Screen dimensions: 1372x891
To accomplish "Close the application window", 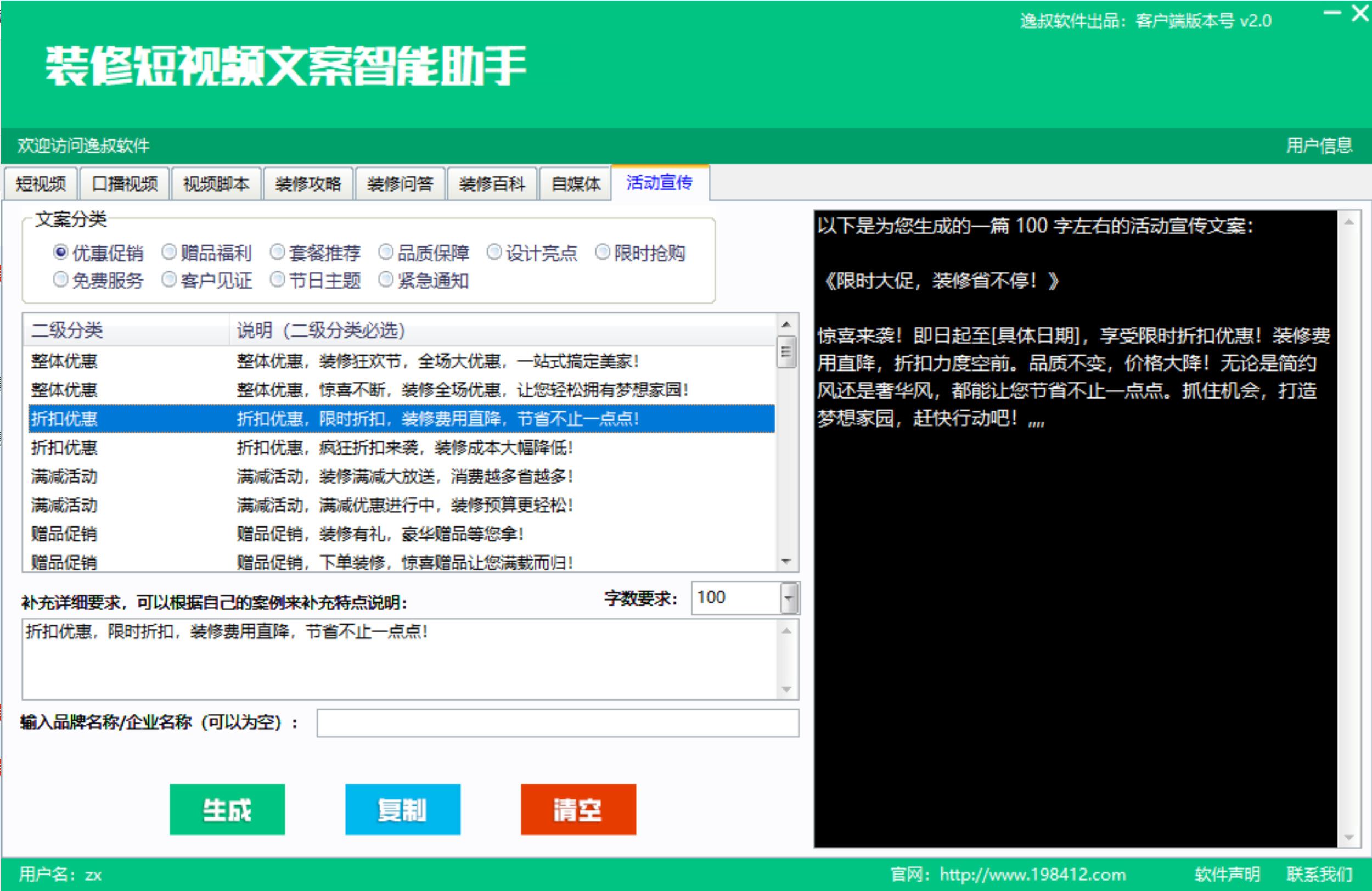I will (x=1360, y=13).
